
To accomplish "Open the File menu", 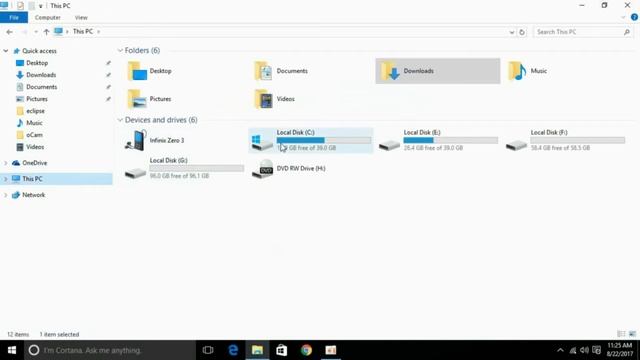I will (14, 18).
